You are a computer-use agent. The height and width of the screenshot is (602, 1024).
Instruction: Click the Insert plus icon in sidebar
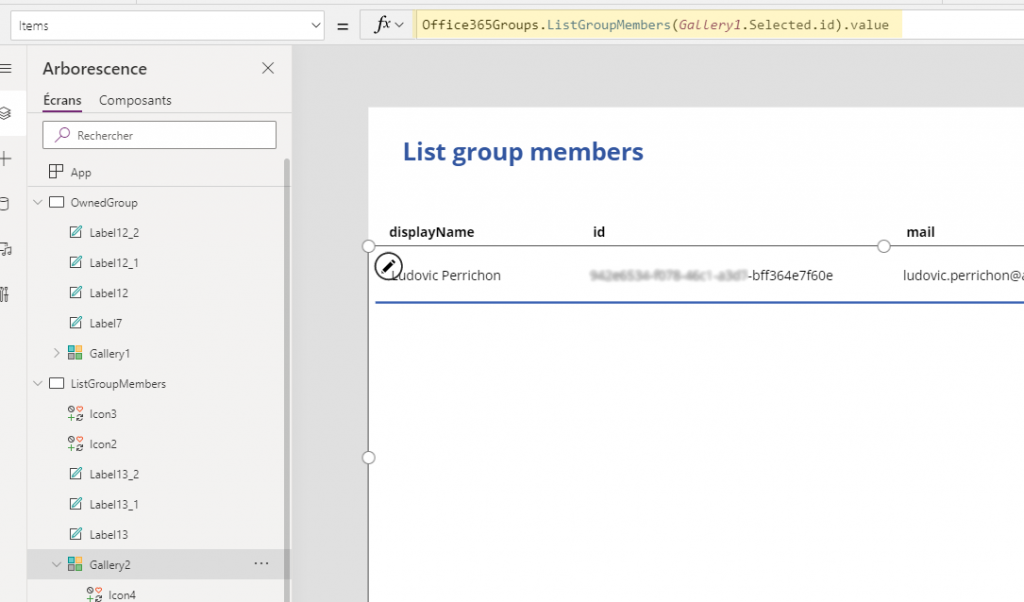pyautogui.click(x=6, y=159)
